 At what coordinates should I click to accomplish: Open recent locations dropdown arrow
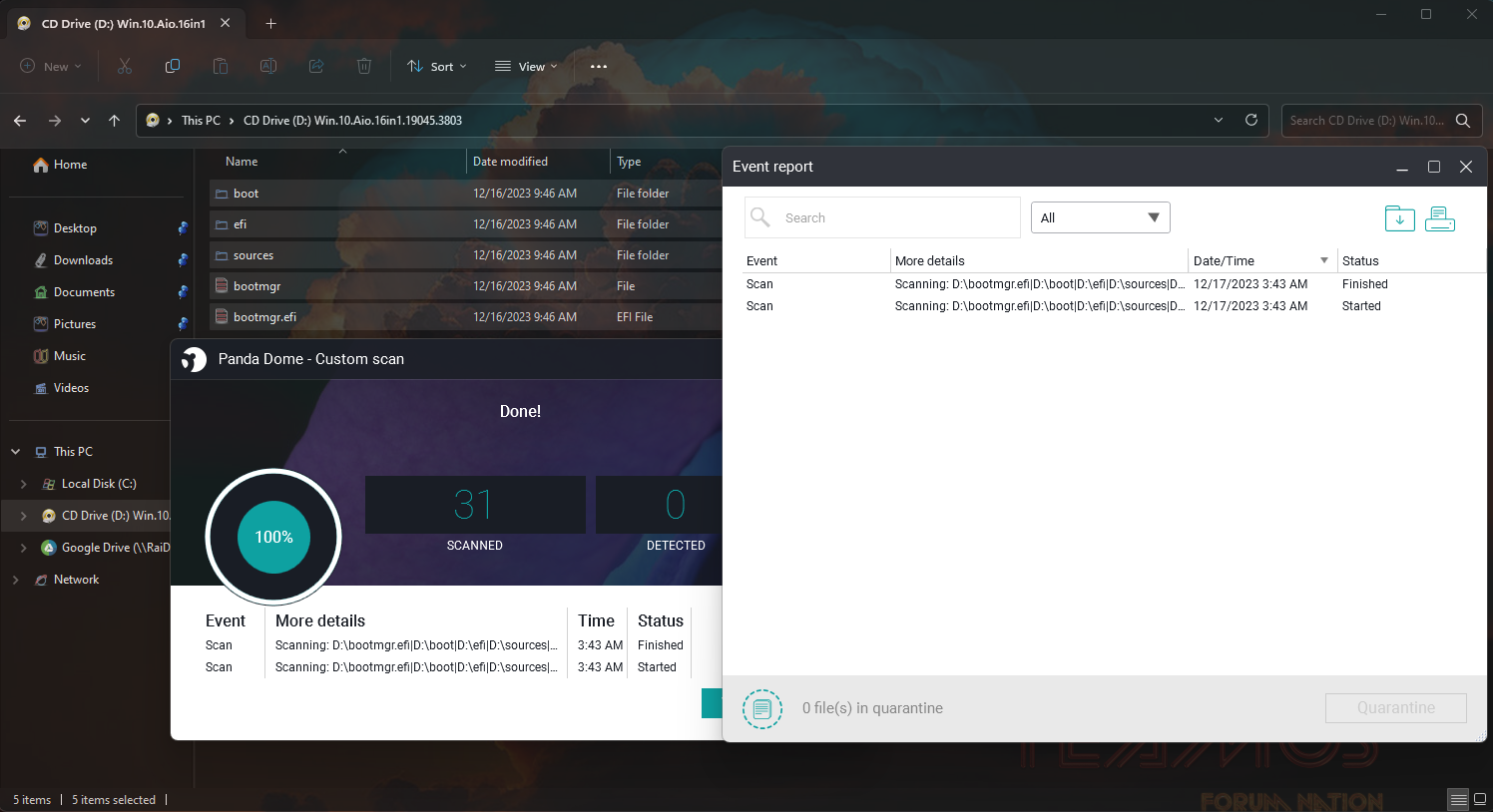(x=85, y=120)
